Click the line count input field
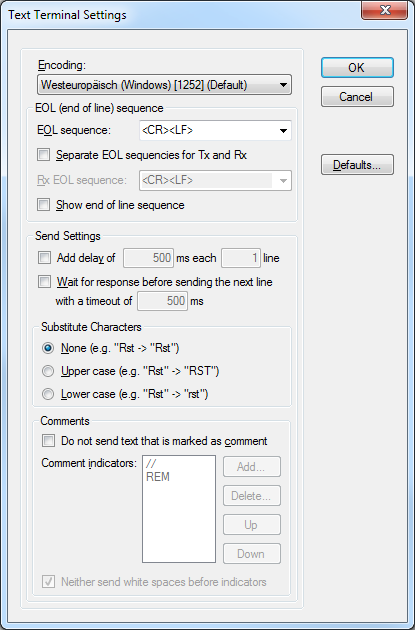This screenshot has width=415, height=630. pos(241,258)
